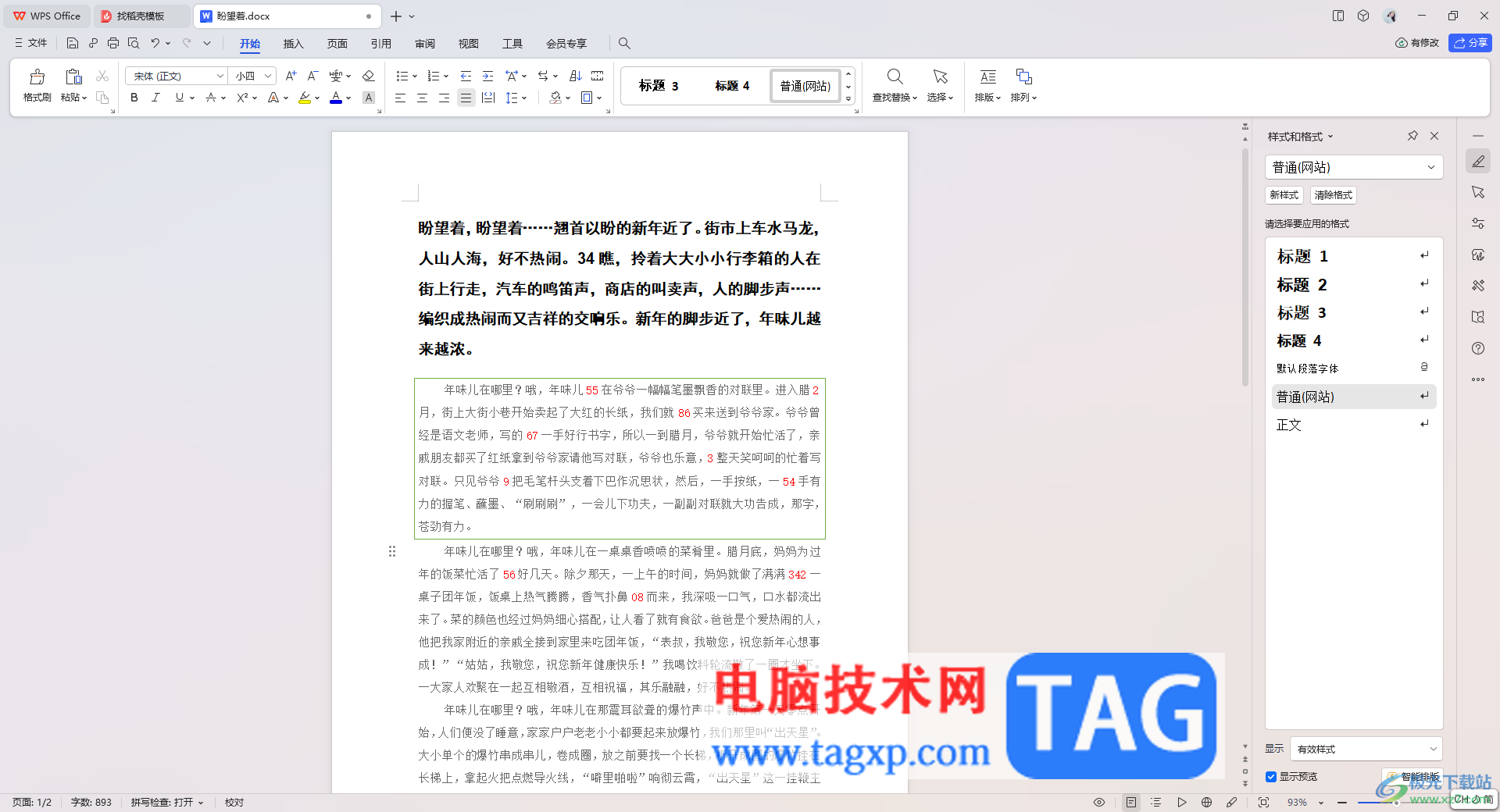Click the clear formatting eraser icon
The height and width of the screenshot is (812, 1500).
click(369, 76)
